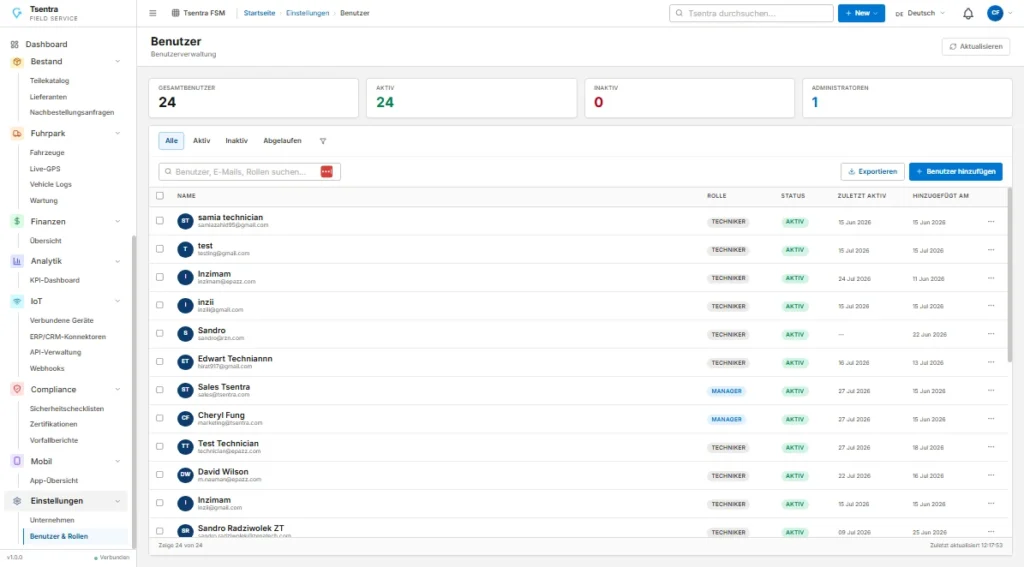Go to Startseite breadcrumb link
Image resolution: width=1024 pixels, height=567 pixels.
(259, 13)
